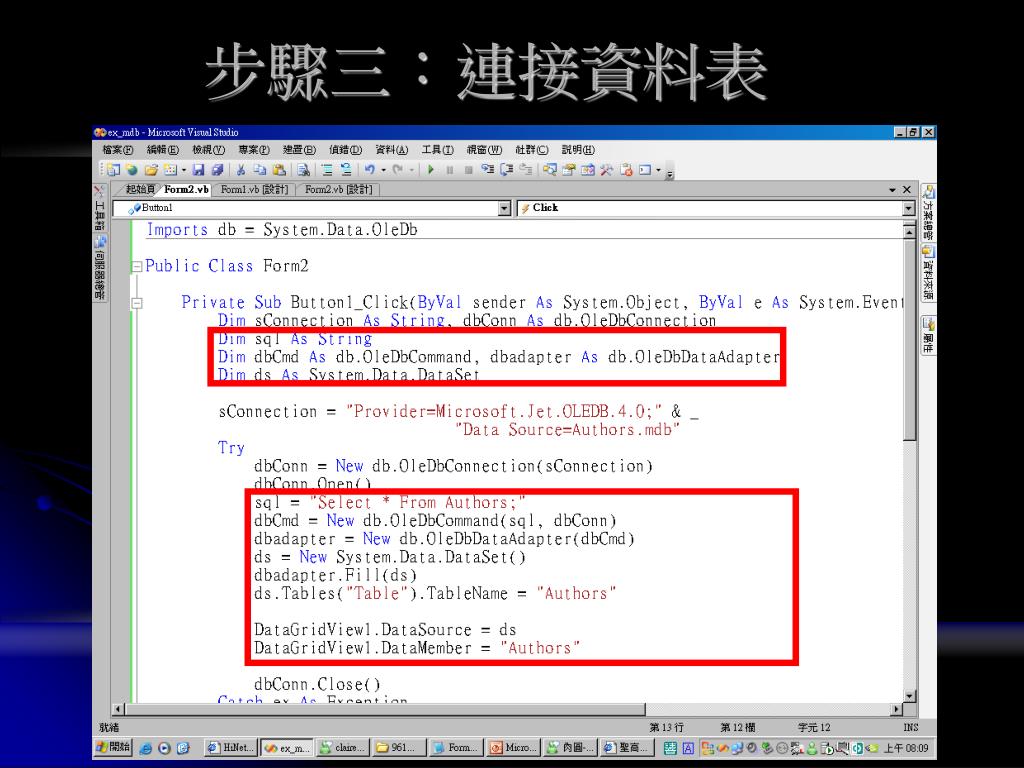The width and height of the screenshot is (1024, 768).
Task: Switch to the Form2.vb [設計] tab
Action: tap(338, 189)
